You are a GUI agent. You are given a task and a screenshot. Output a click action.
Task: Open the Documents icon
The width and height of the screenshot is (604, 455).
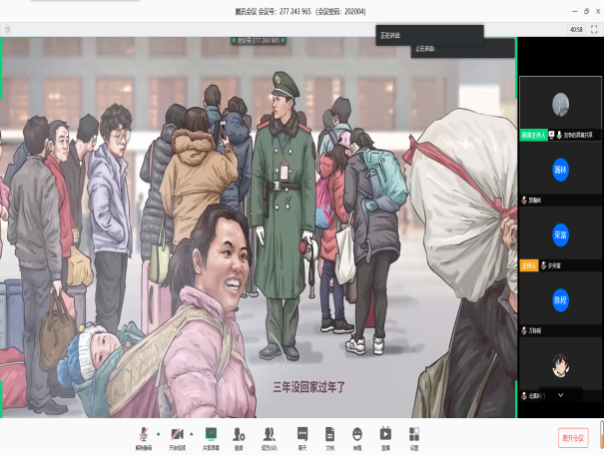click(x=329, y=433)
